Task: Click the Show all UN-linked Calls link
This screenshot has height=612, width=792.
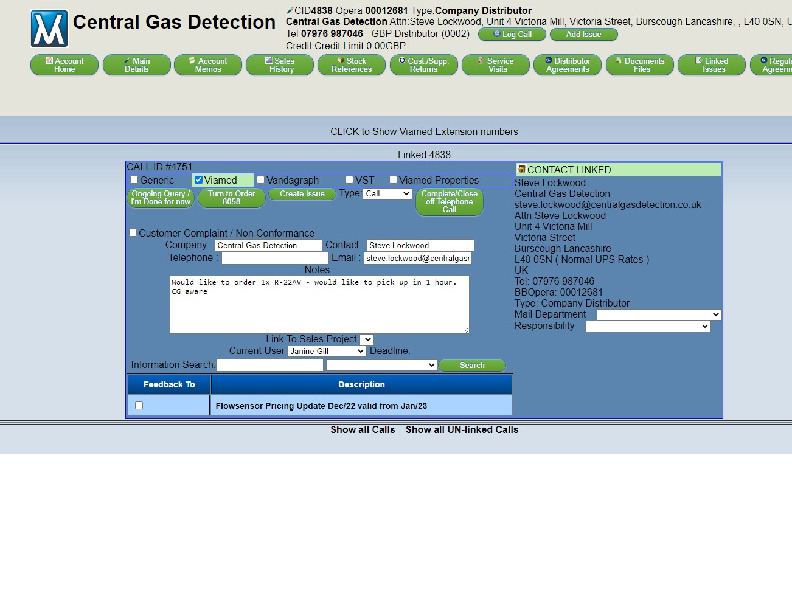Action: tap(462, 430)
